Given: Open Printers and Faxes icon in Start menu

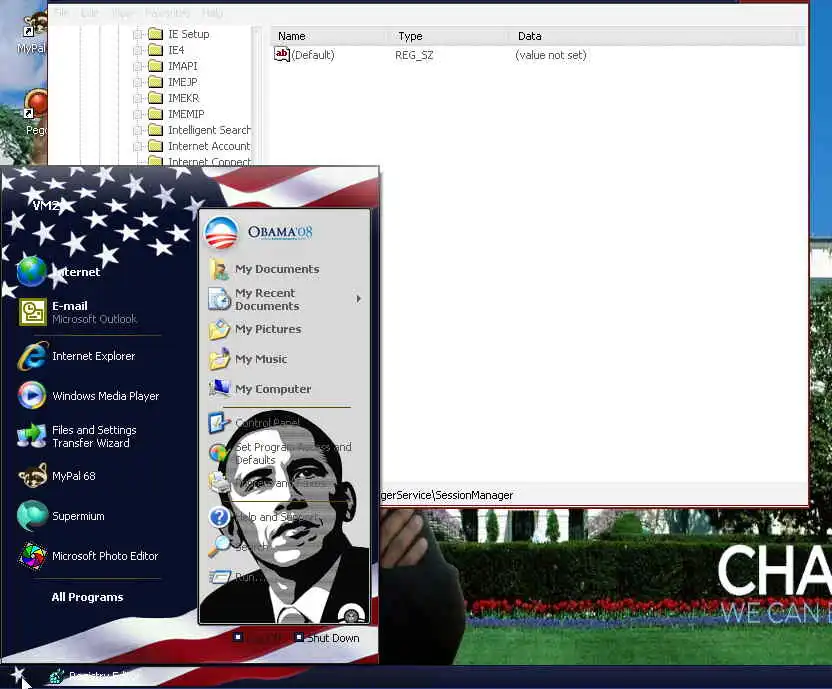Looking at the screenshot, I should 219,483.
